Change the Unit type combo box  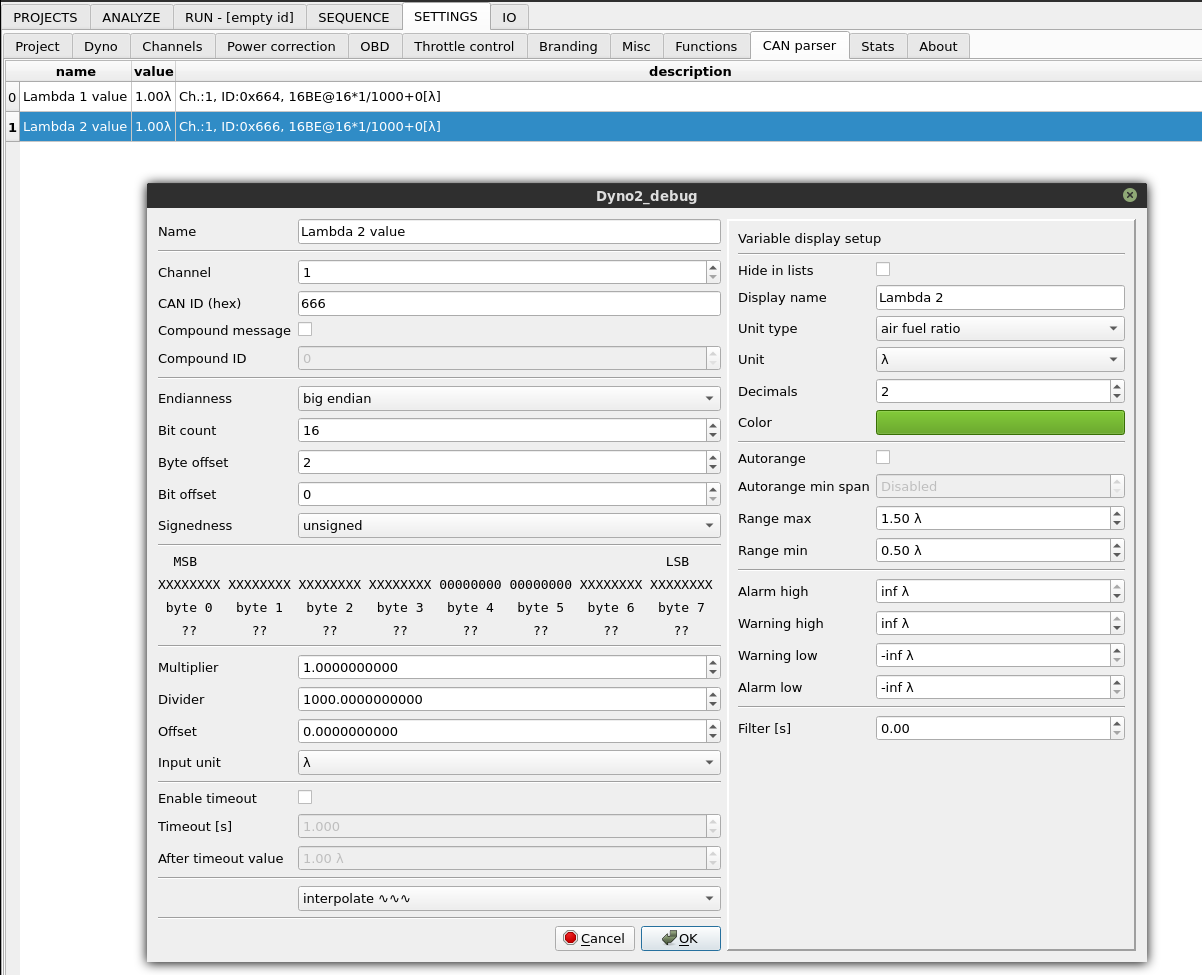(999, 328)
